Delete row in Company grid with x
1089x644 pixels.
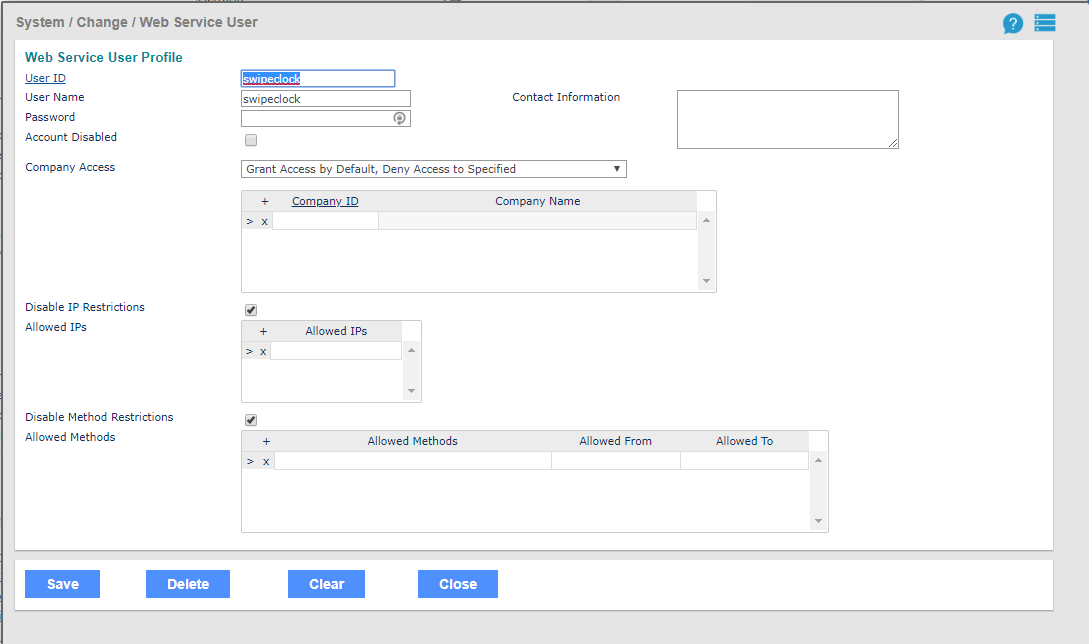coord(265,221)
